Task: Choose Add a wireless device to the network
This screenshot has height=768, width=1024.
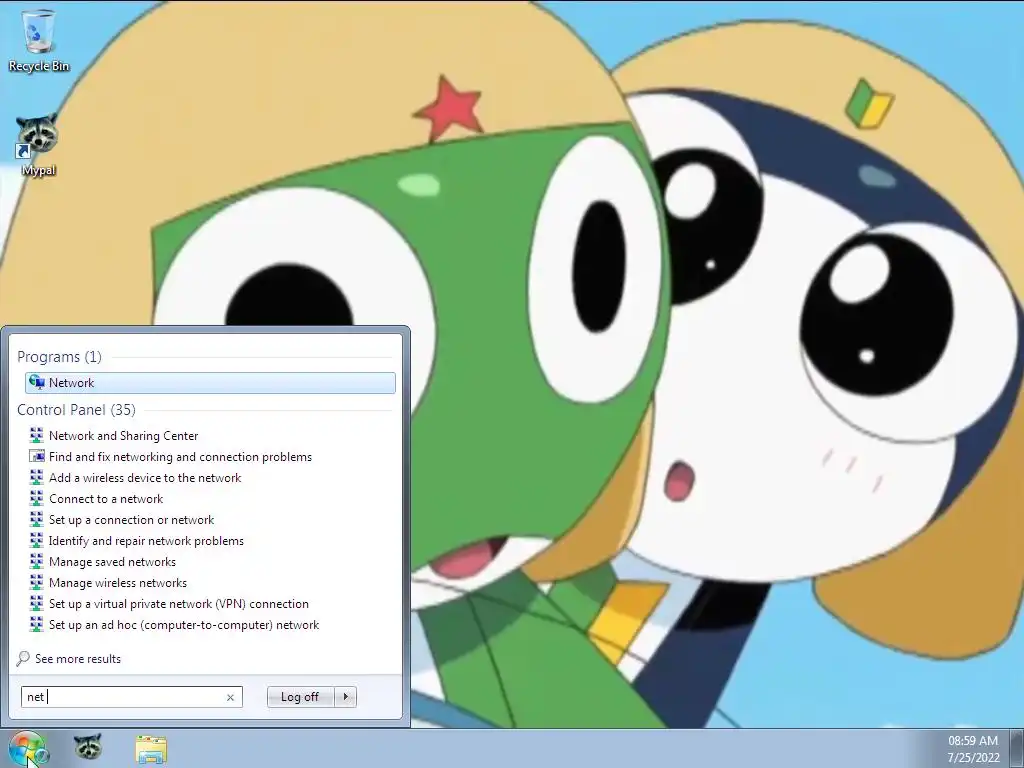Action: (145, 477)
